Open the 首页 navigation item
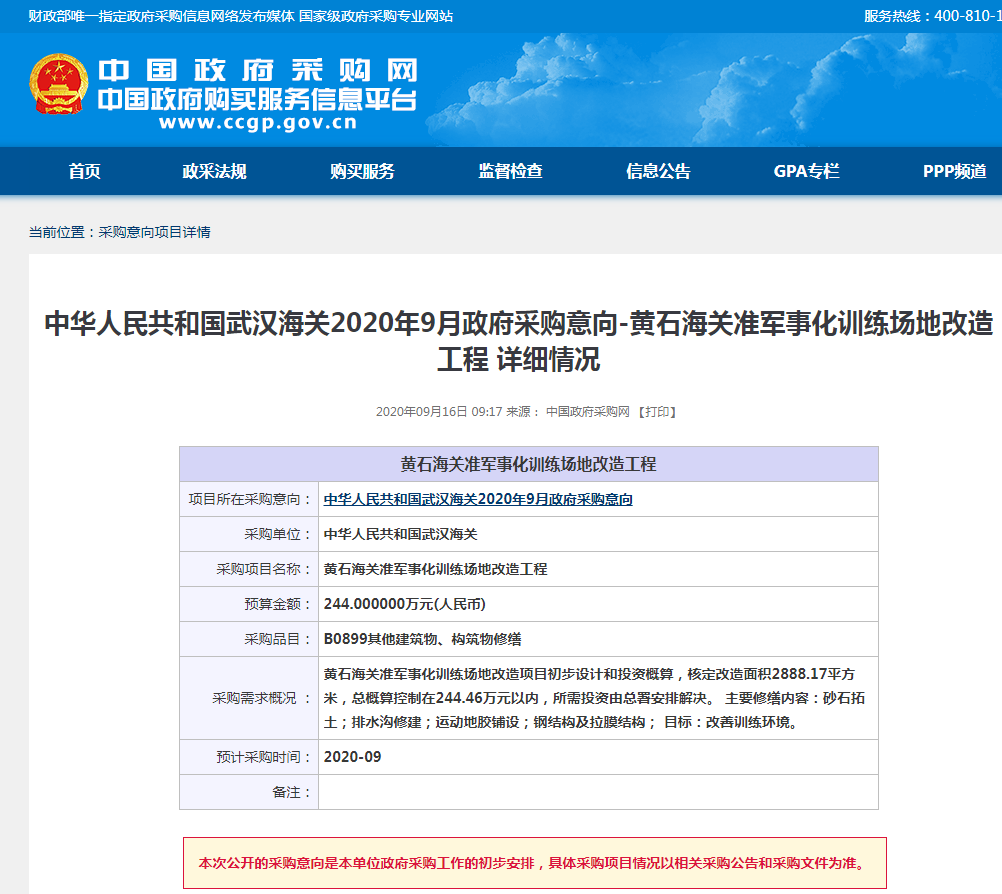 pyautogui.click(x=84, y=171)
